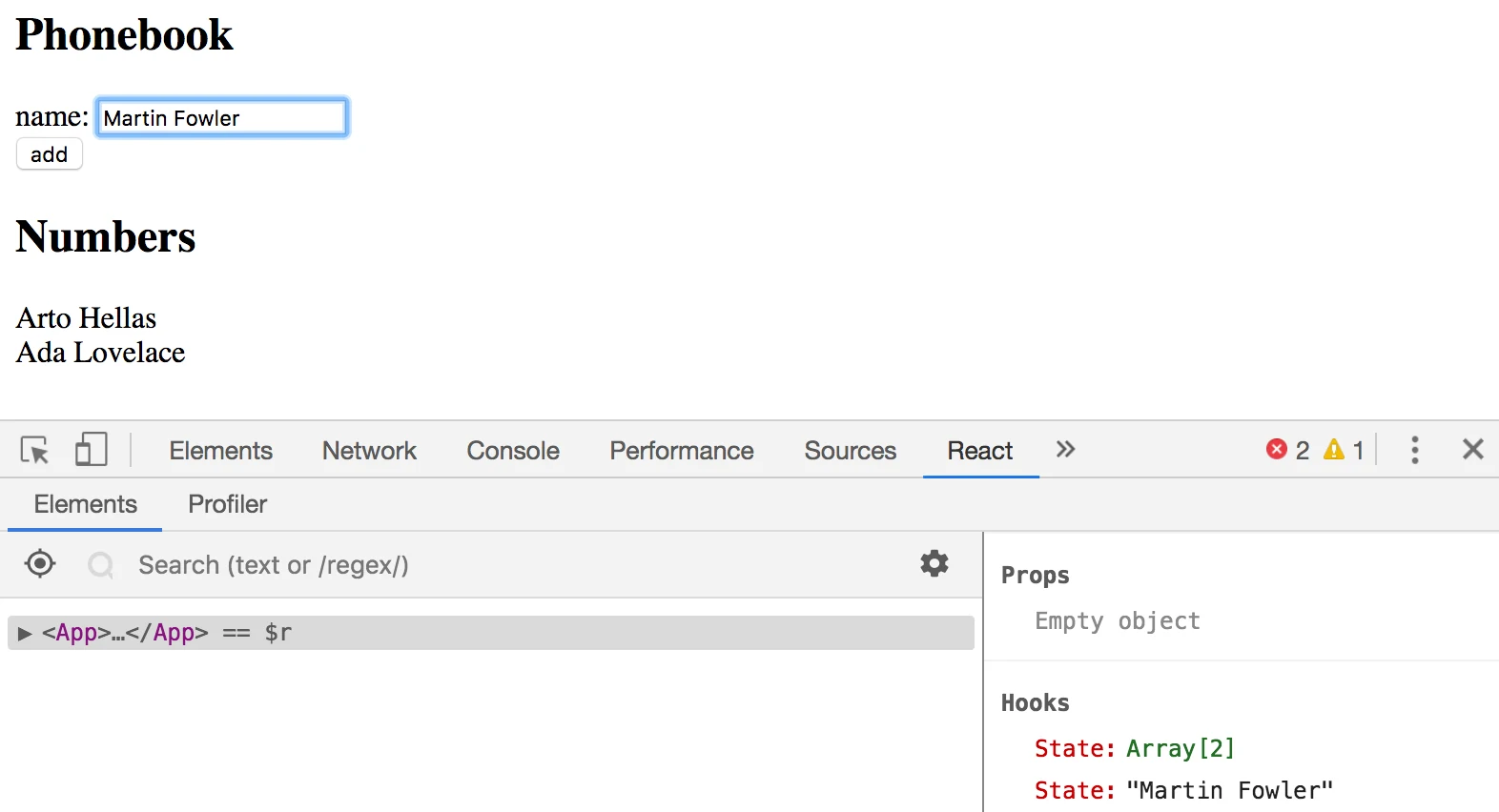The image size is (1499, 812).
Task: Close the DevTools panel
Action: [x=1473, y=449]
